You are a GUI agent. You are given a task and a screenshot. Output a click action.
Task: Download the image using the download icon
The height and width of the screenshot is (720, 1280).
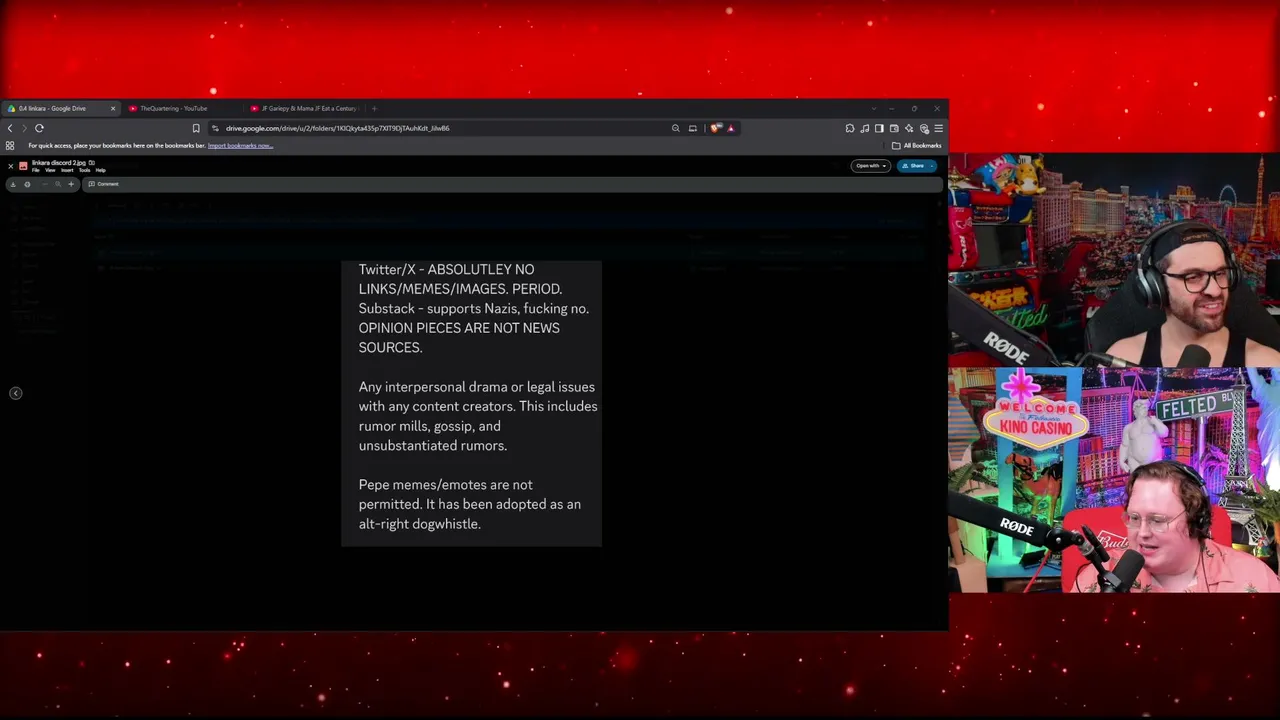[x=13, y=184]
